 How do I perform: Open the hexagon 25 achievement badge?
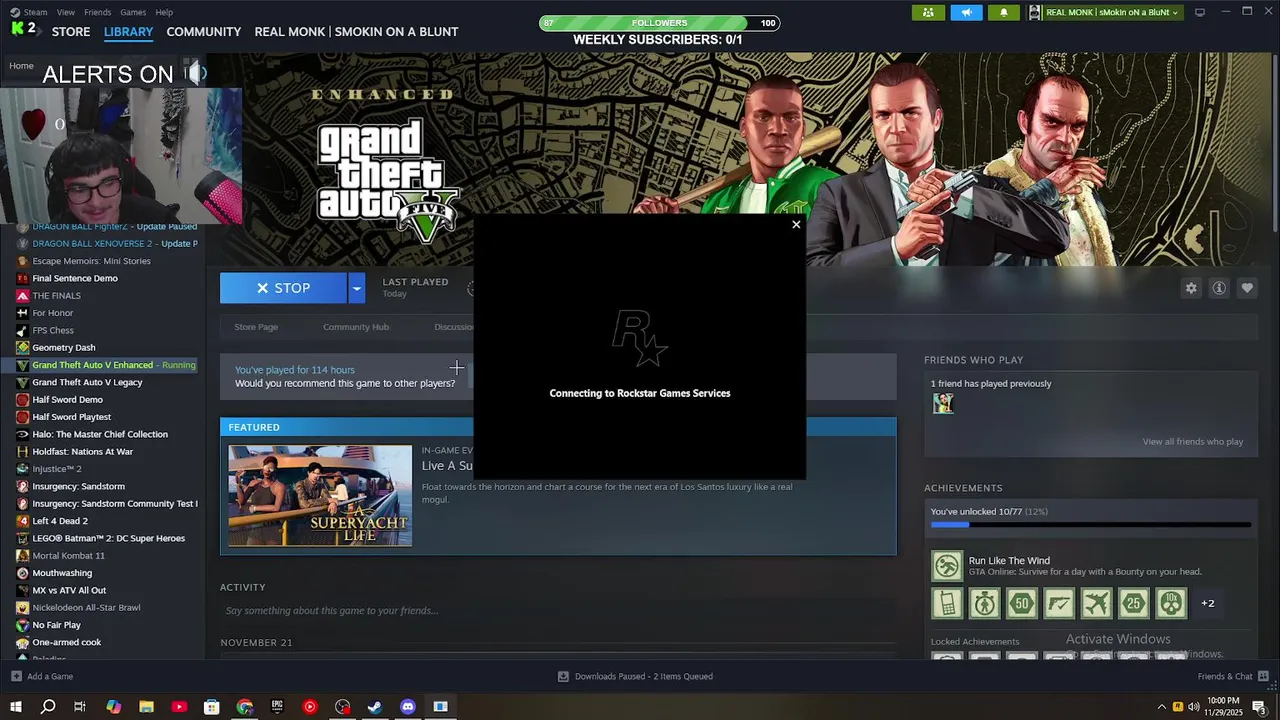pyautogui.click(x=1133, y=603)
